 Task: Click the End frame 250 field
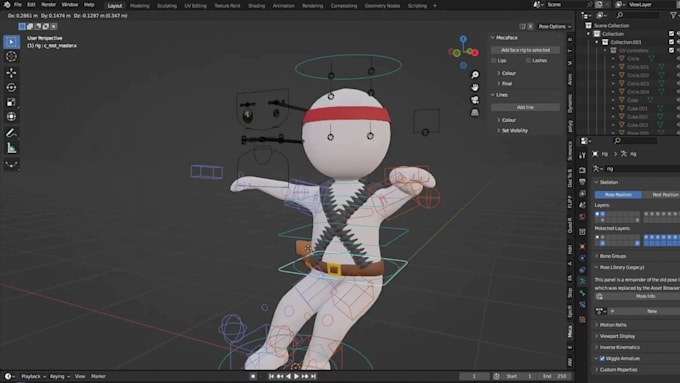point(555,376)
